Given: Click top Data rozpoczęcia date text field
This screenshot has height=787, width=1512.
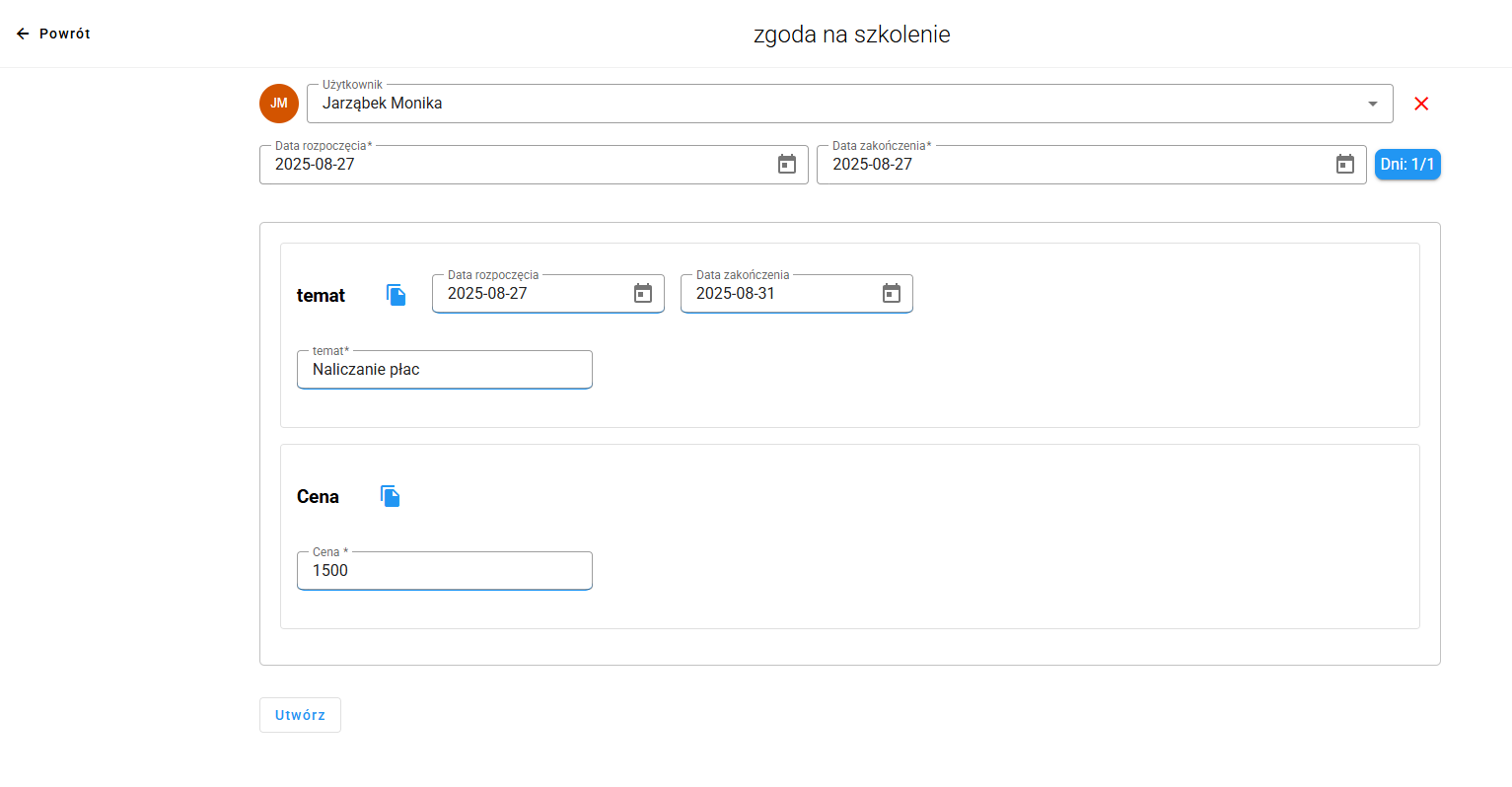Looking at the screenshot, I should tap(513, 165).
